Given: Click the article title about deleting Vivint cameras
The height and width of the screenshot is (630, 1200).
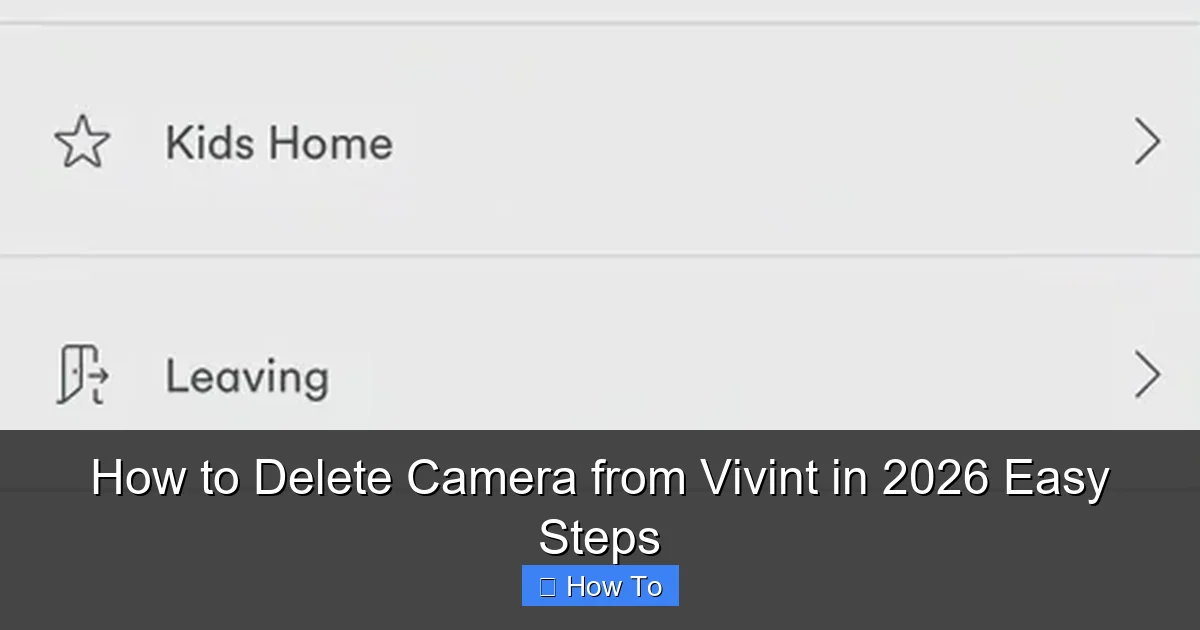Looking at the screenshot, I should [600, 505].
